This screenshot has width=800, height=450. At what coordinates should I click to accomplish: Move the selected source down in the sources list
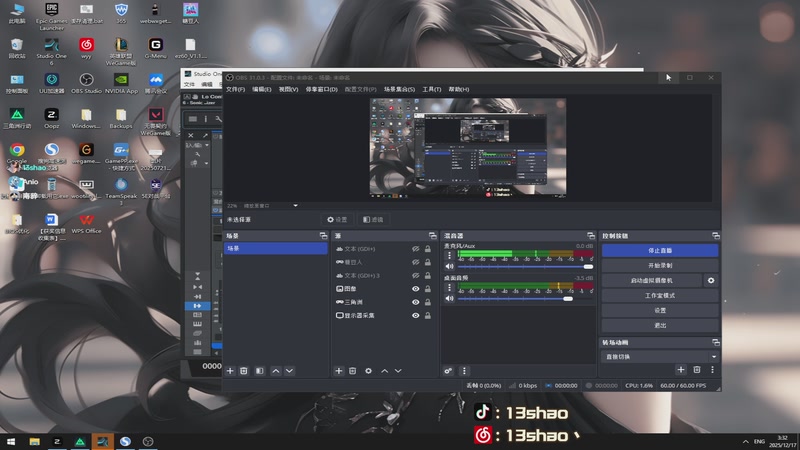coord(398,371)
